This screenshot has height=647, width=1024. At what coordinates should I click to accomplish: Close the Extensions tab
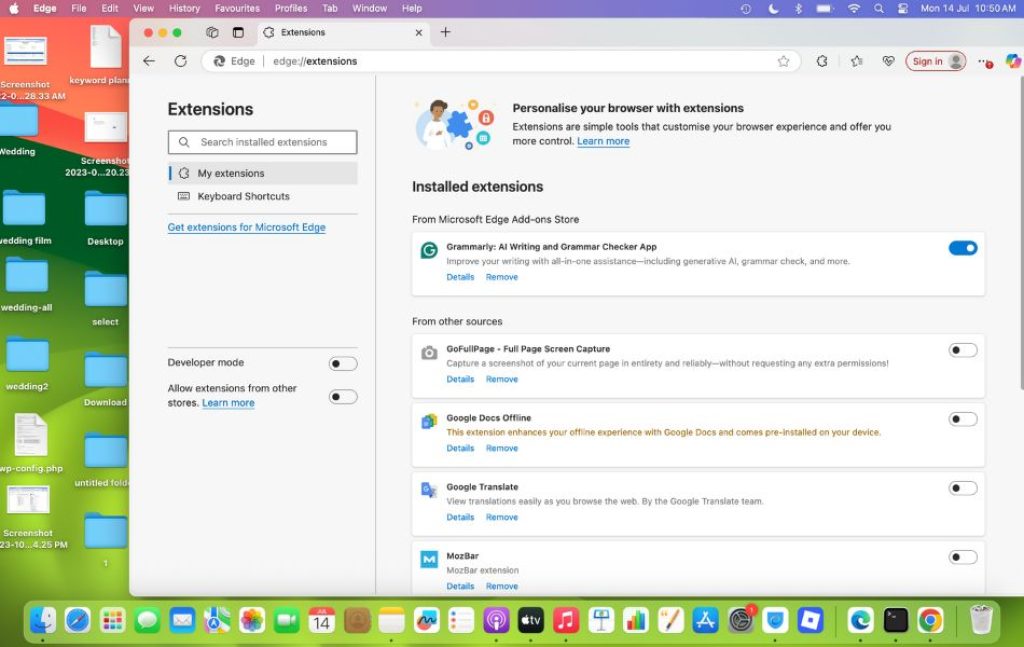(419, 33)
